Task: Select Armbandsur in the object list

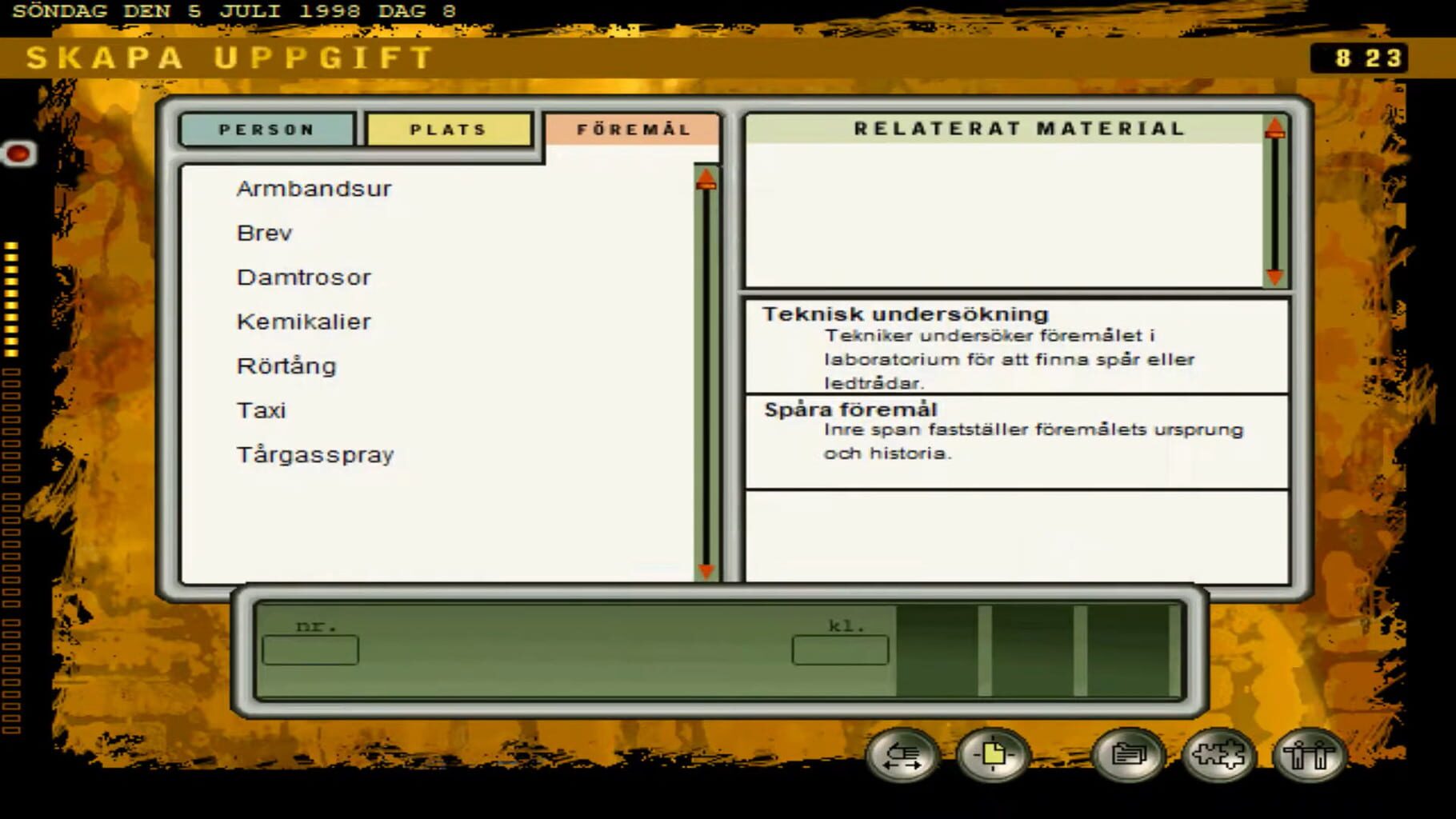Action: (314, 189)
